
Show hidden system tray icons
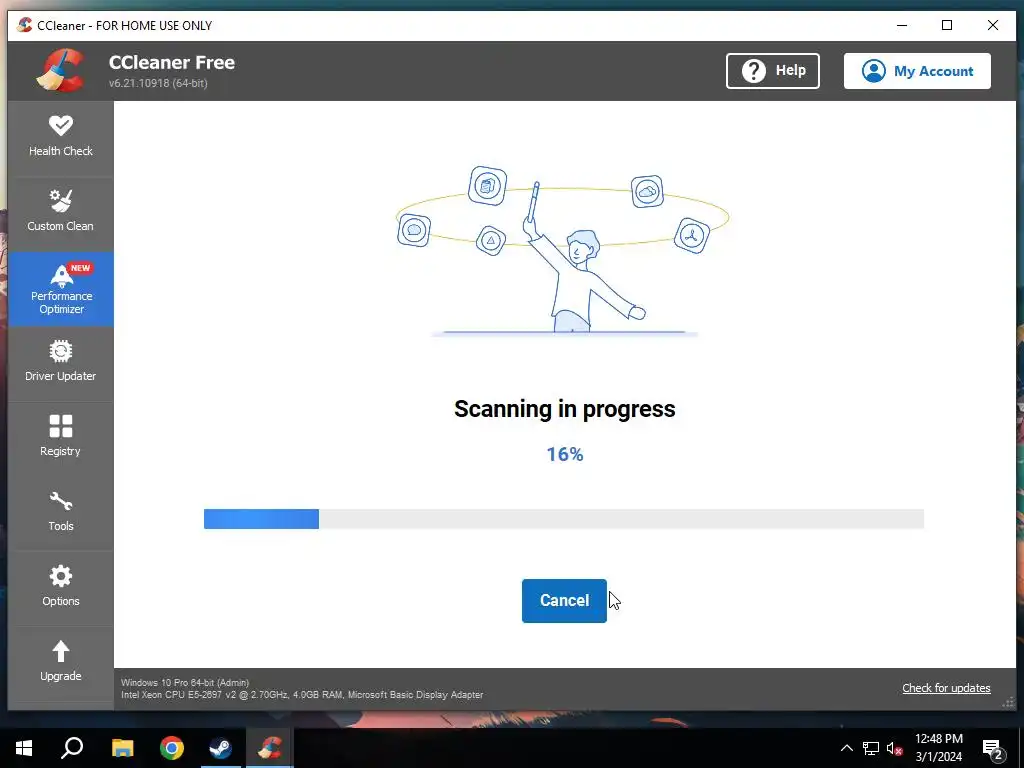click(x=846, y=748)
